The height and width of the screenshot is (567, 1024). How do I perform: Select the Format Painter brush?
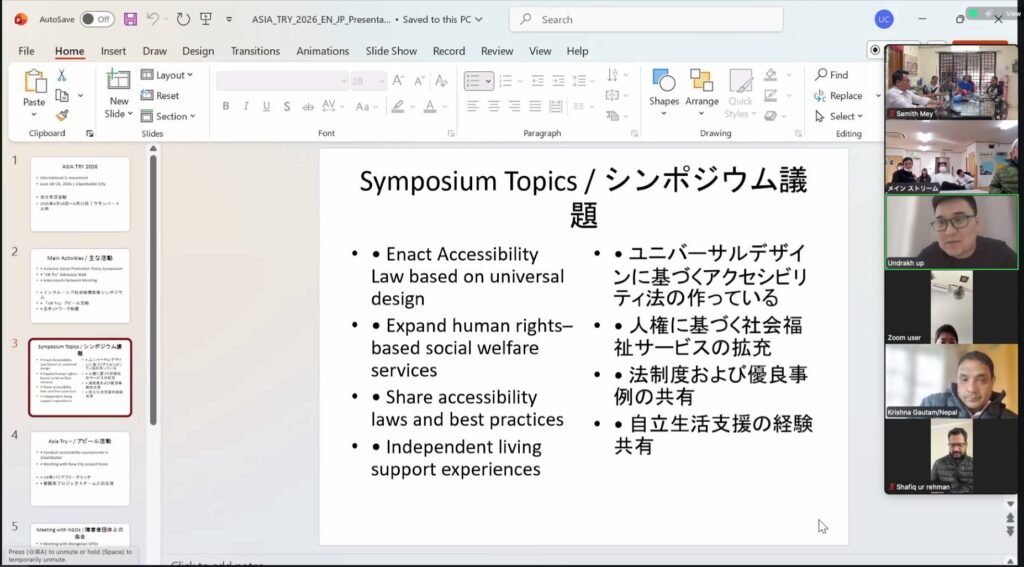pos(61,116)
